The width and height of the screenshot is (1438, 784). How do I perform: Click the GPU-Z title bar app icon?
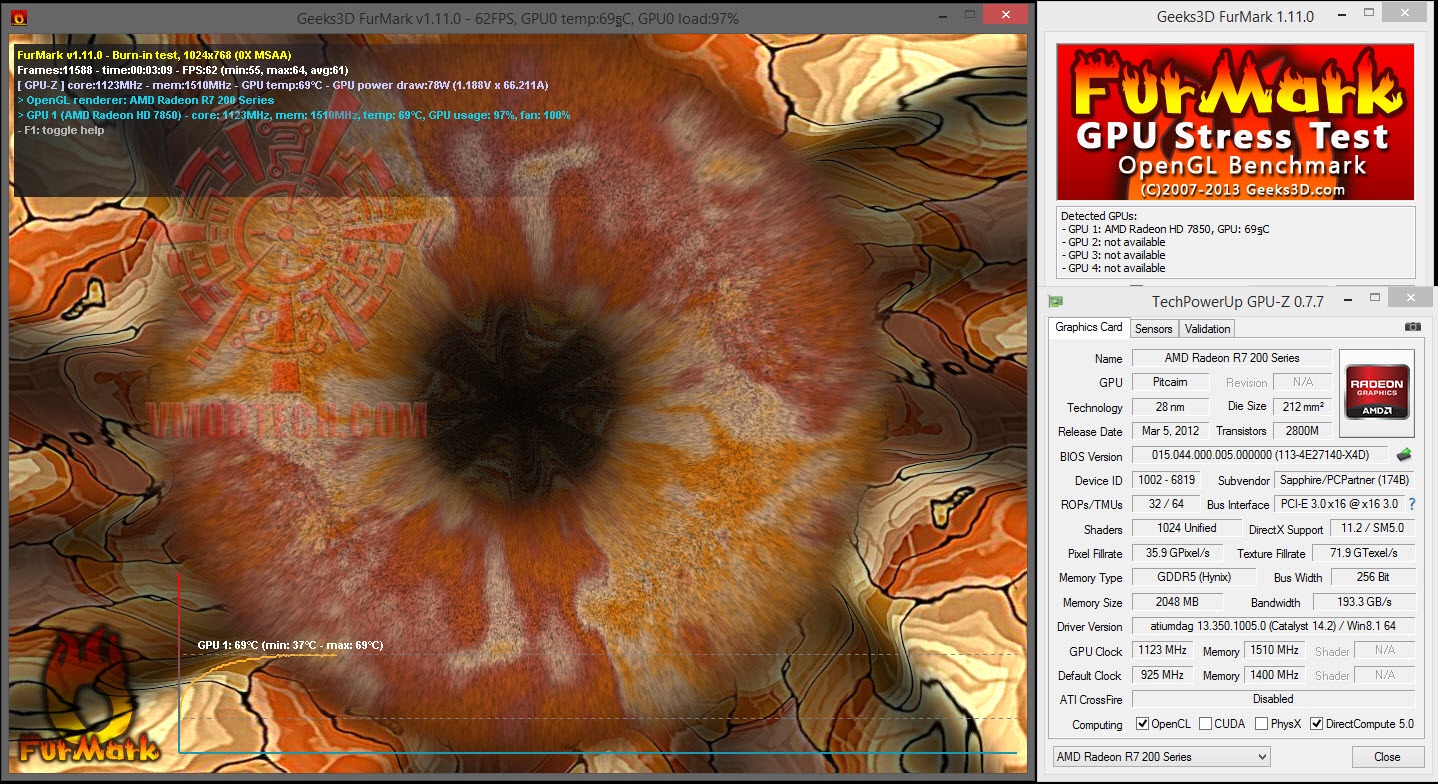pyautogui.click(x=1055, y=300)
